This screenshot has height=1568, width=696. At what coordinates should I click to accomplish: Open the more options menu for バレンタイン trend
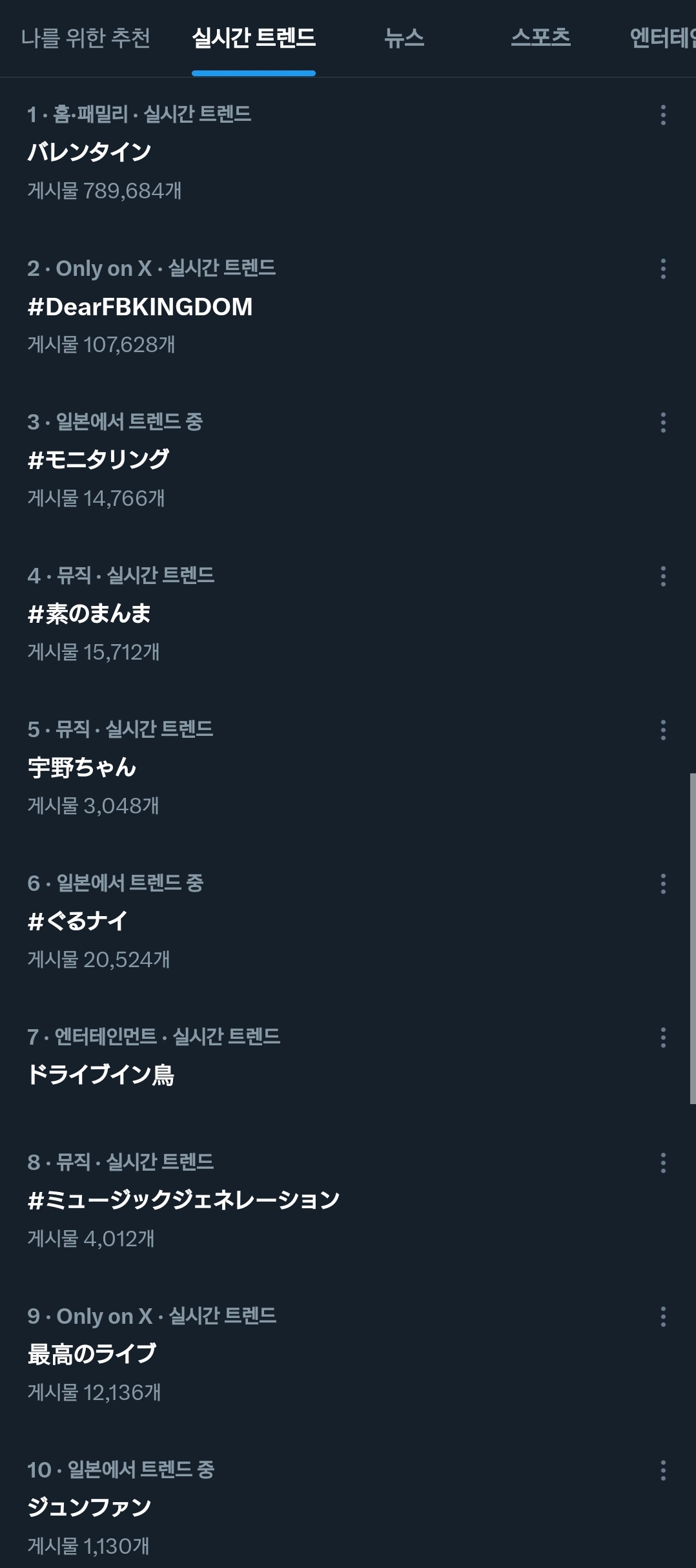(664, 116)
